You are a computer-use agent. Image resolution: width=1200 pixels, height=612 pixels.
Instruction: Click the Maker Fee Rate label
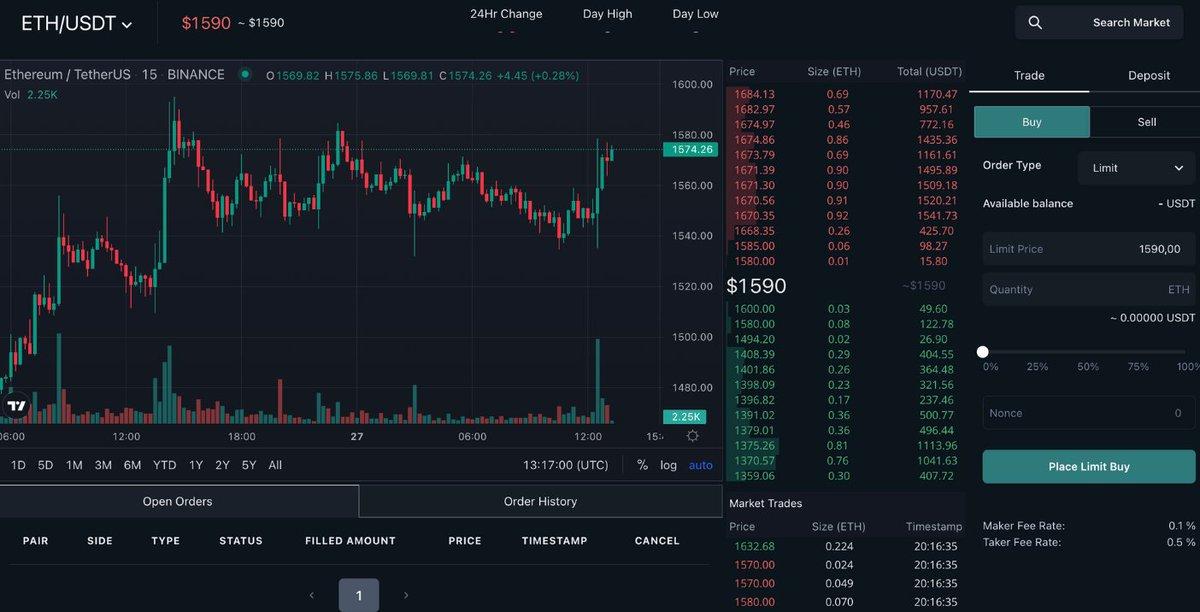coord(1024,526)
